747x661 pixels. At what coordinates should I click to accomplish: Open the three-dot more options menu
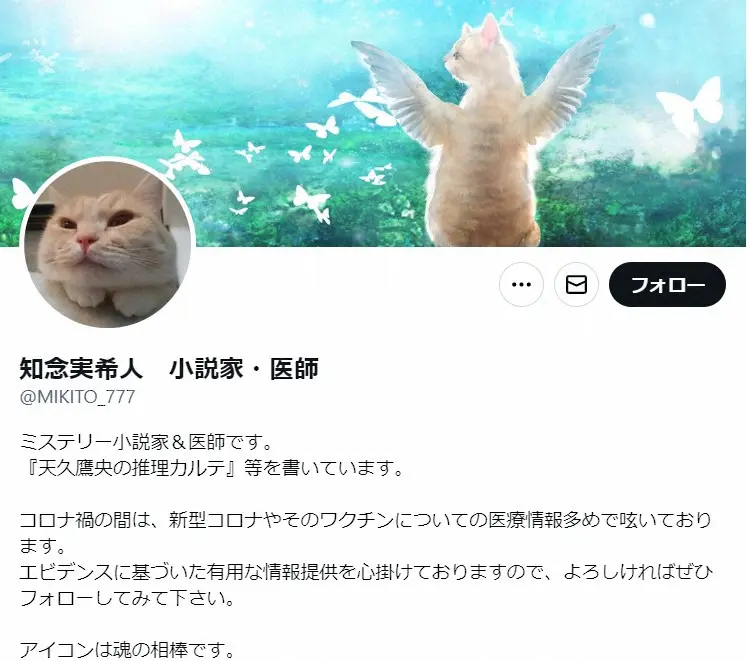[x=521, y=285]
